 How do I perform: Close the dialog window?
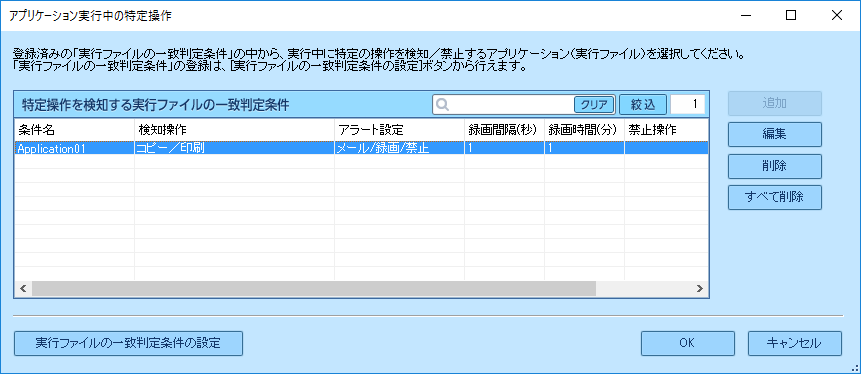pos(836,15)
